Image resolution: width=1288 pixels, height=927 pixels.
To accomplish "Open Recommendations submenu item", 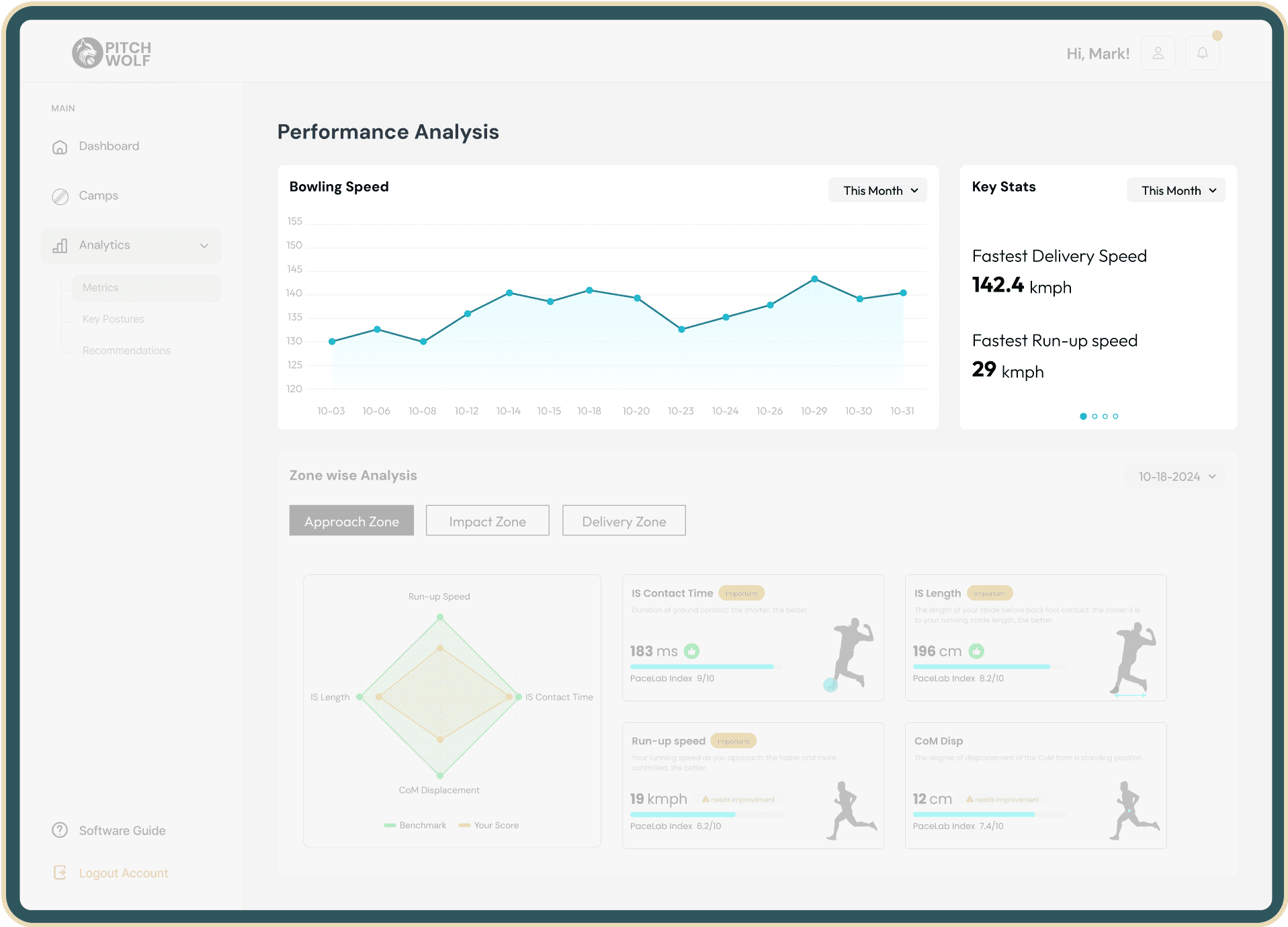I will (126, 351).
